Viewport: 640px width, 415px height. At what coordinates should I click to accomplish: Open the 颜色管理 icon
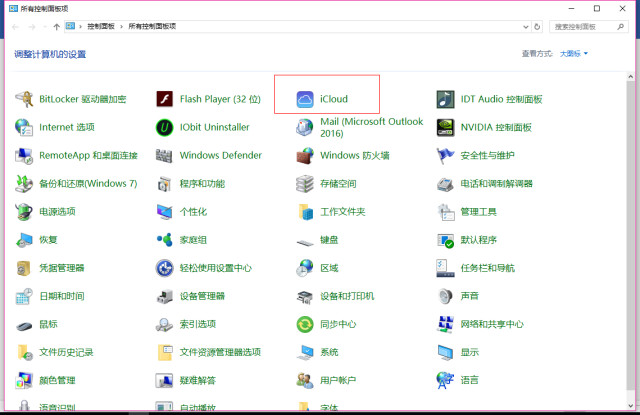[x=24, y=380]
